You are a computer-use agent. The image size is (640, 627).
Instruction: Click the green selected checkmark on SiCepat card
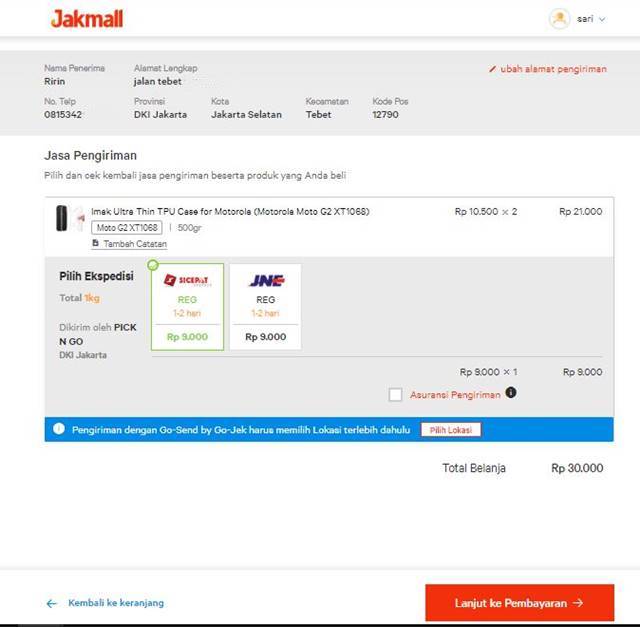point(153,265)
